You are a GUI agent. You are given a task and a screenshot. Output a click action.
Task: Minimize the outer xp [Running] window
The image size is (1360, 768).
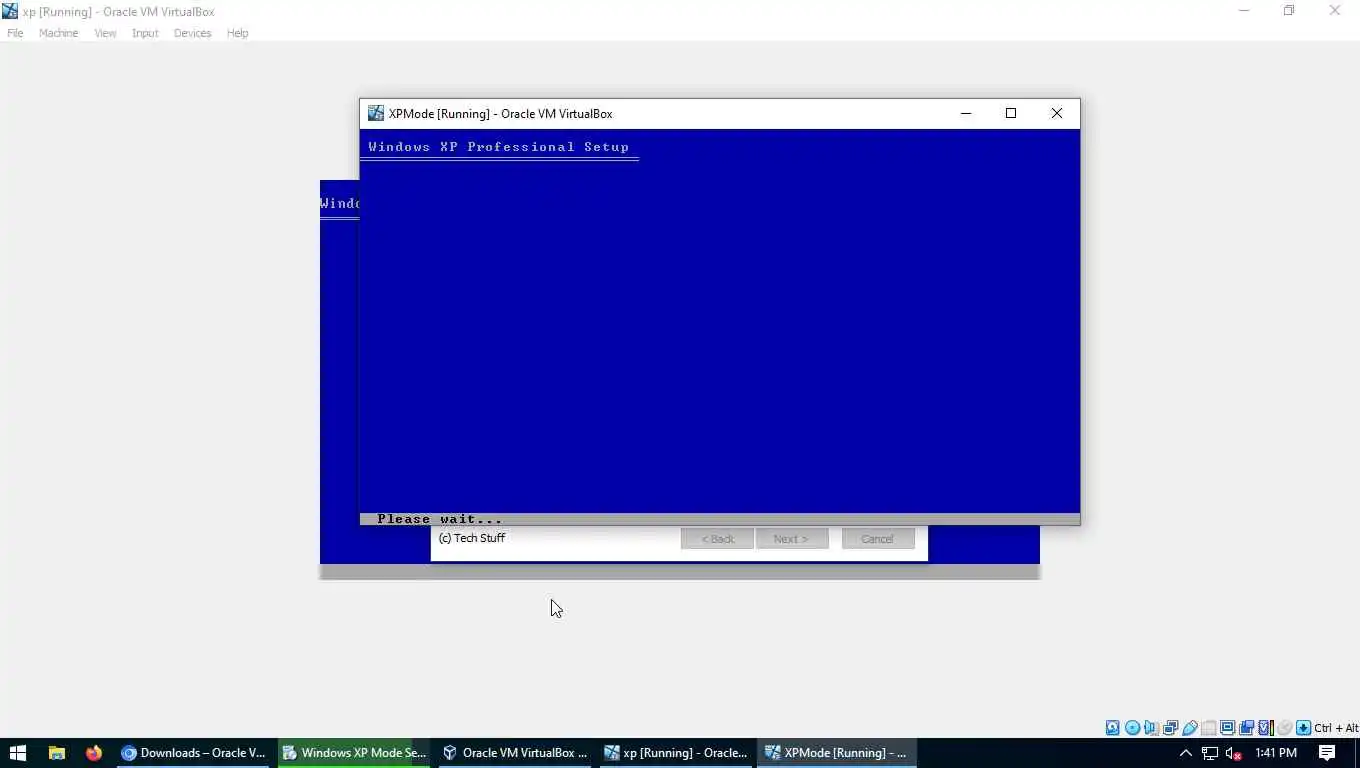coord(1244,11)
